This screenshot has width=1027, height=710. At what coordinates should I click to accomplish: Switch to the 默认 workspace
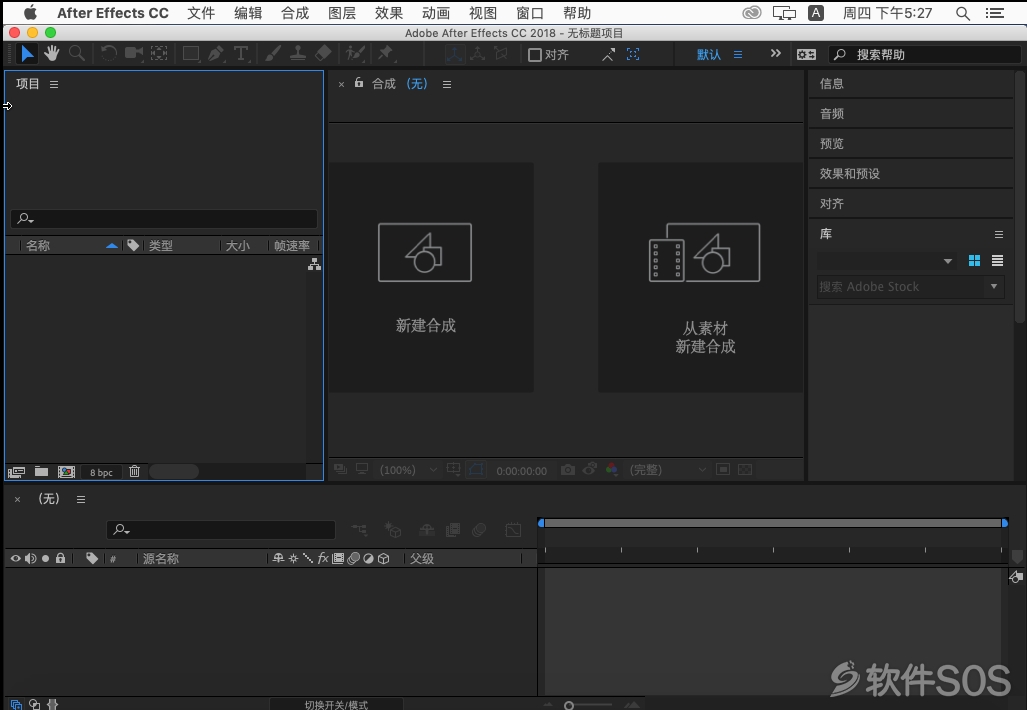click(x=709, y=55)
